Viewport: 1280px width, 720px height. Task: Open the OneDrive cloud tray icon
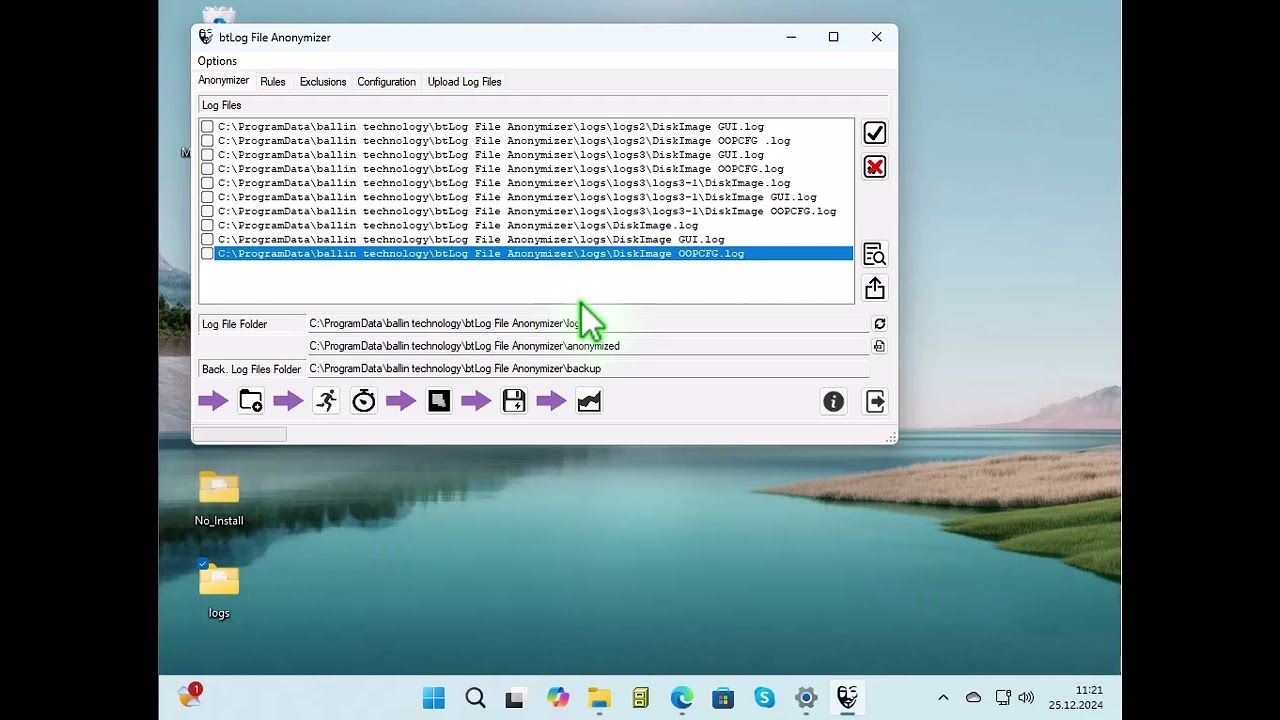pos(973,698)
